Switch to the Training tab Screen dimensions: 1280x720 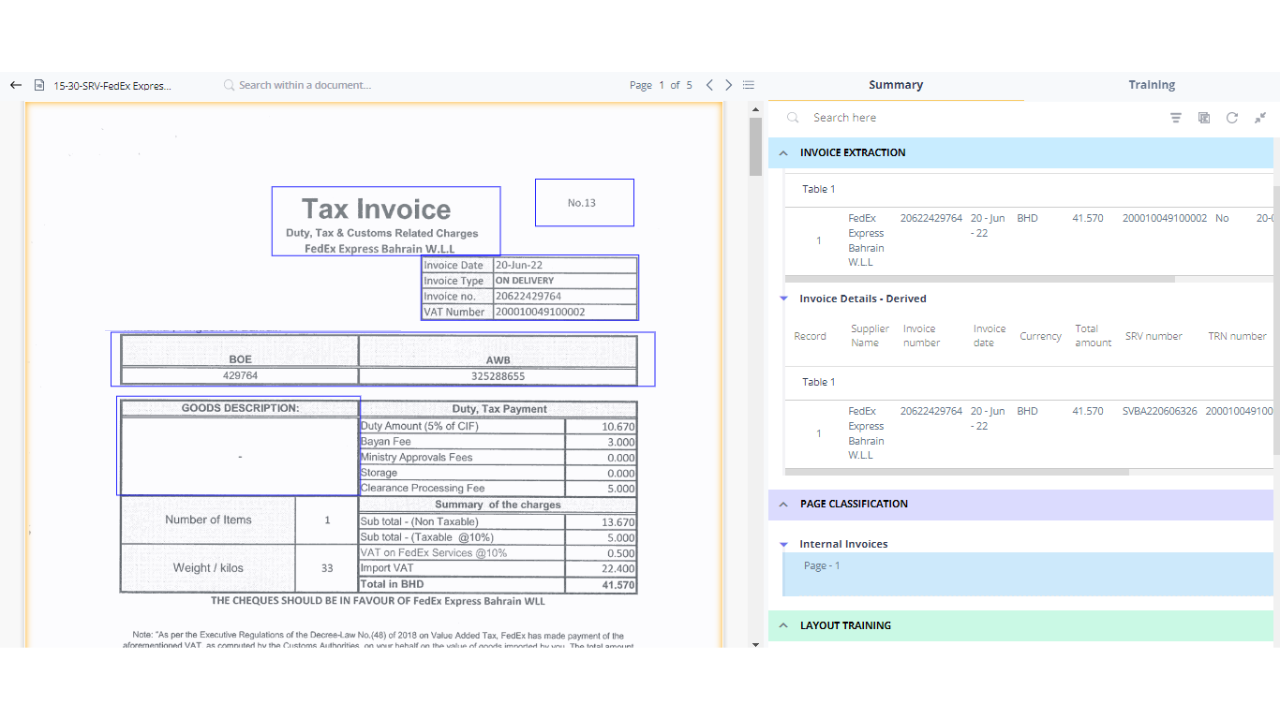(1152, 85)
